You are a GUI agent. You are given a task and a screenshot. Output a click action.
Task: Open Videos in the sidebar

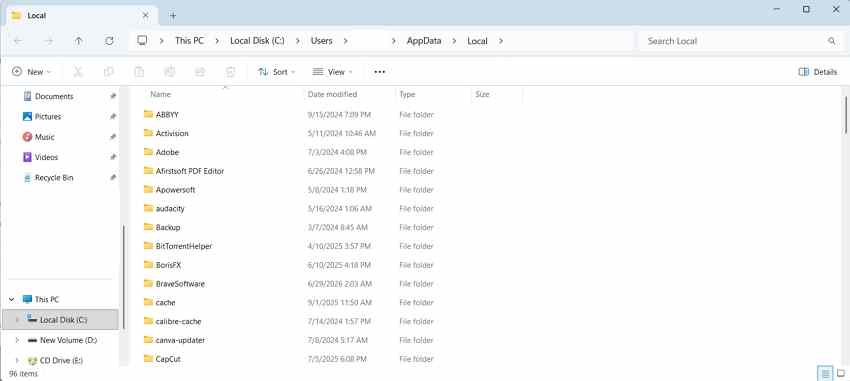point(46,157)
